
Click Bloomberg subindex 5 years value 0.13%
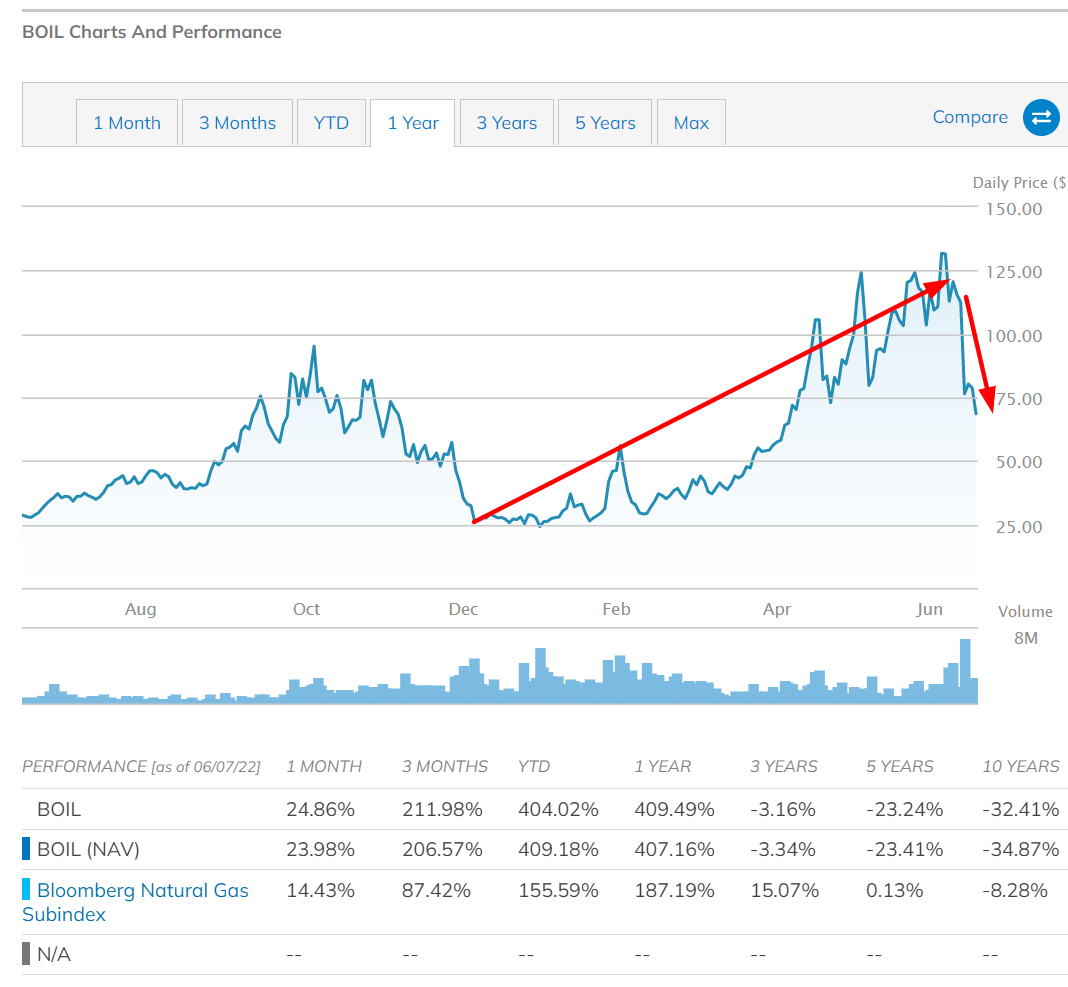pos(894,890)
